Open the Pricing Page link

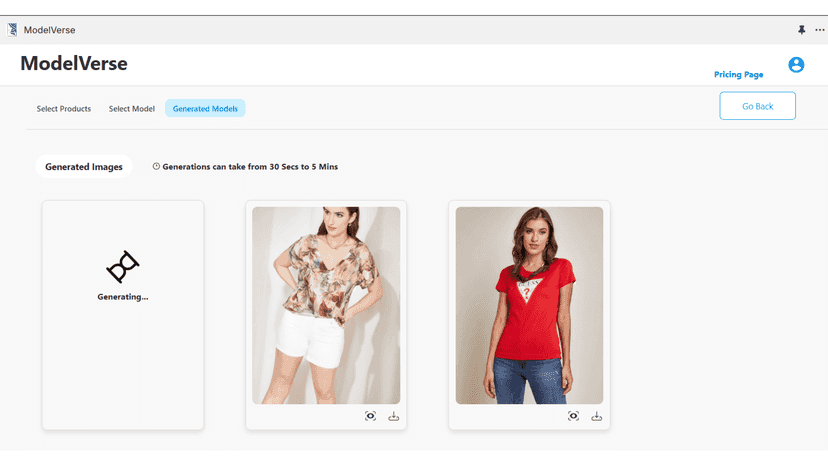pyautogui.click(x=738, y=74)
